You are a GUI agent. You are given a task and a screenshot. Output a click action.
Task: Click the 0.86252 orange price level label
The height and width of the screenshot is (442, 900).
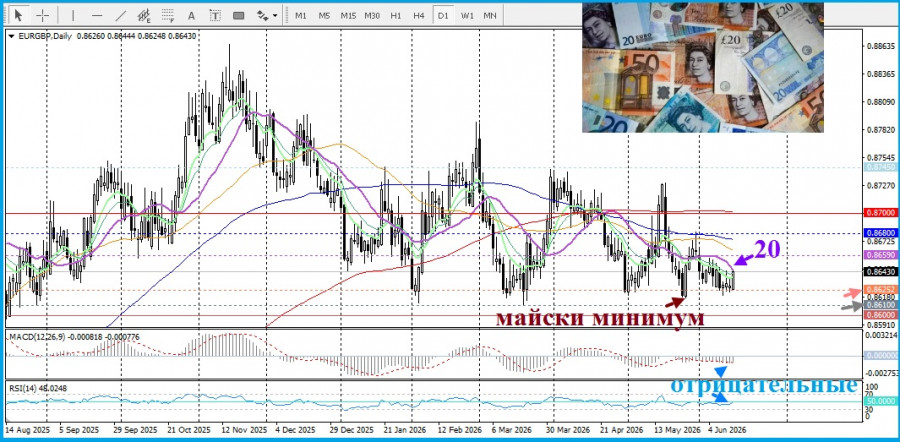(879, 290)
